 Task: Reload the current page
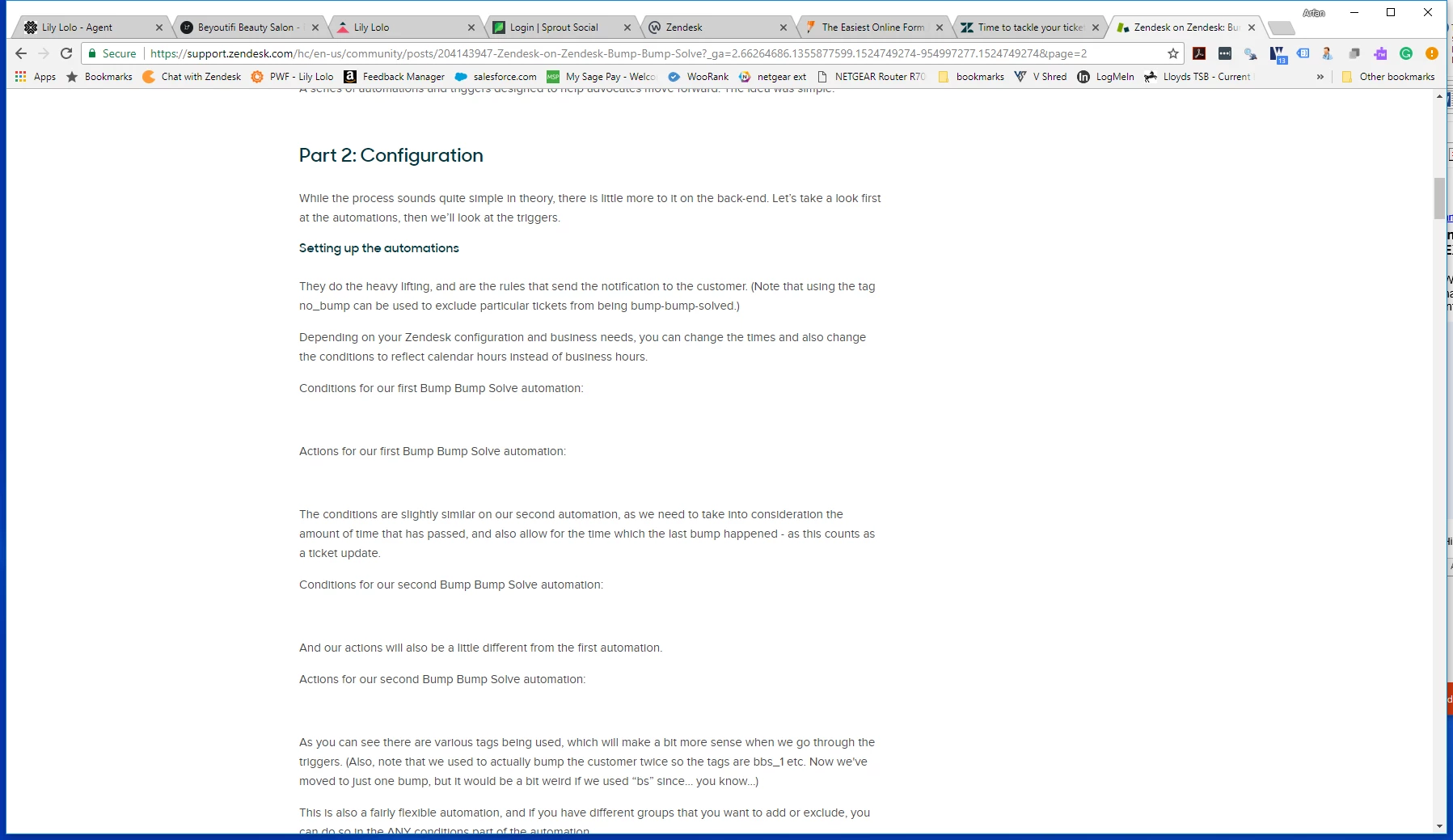66,53
